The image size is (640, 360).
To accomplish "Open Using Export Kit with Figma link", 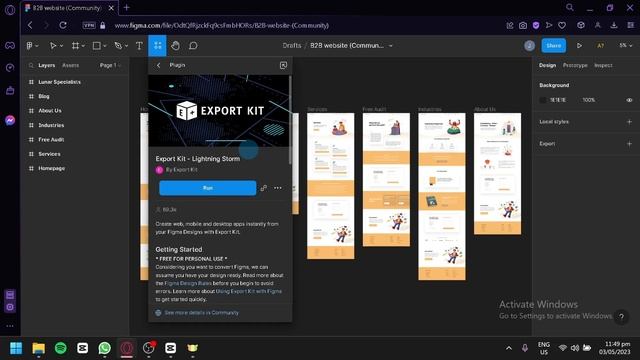I will (249, 291).
